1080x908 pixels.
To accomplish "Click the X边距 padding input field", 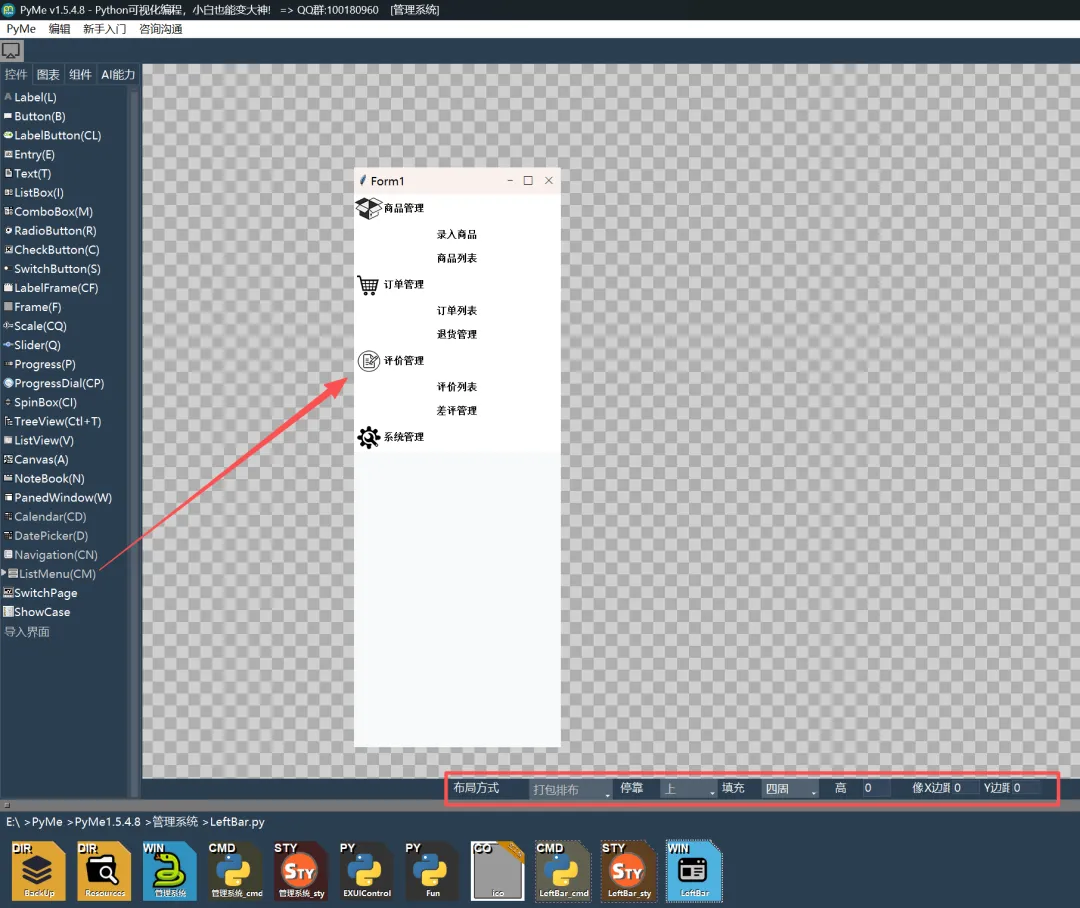I will tap(964, 788).
